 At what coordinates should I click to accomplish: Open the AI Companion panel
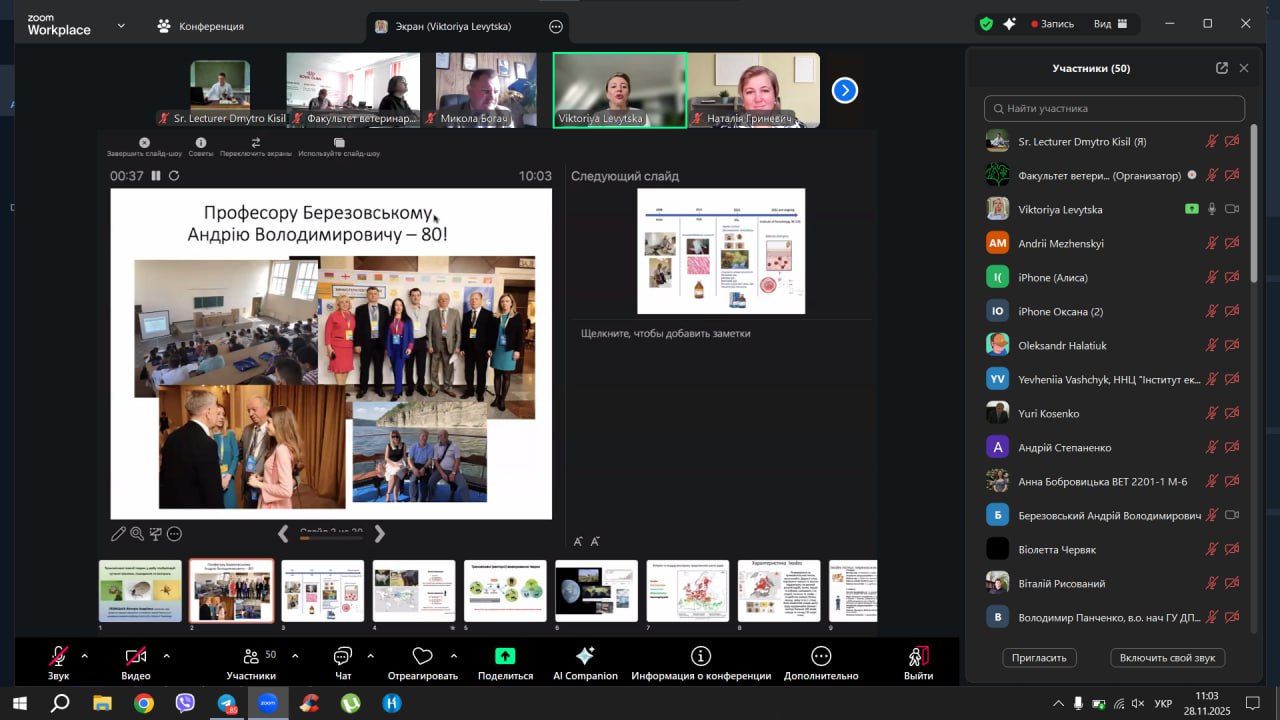pos(585,657)
